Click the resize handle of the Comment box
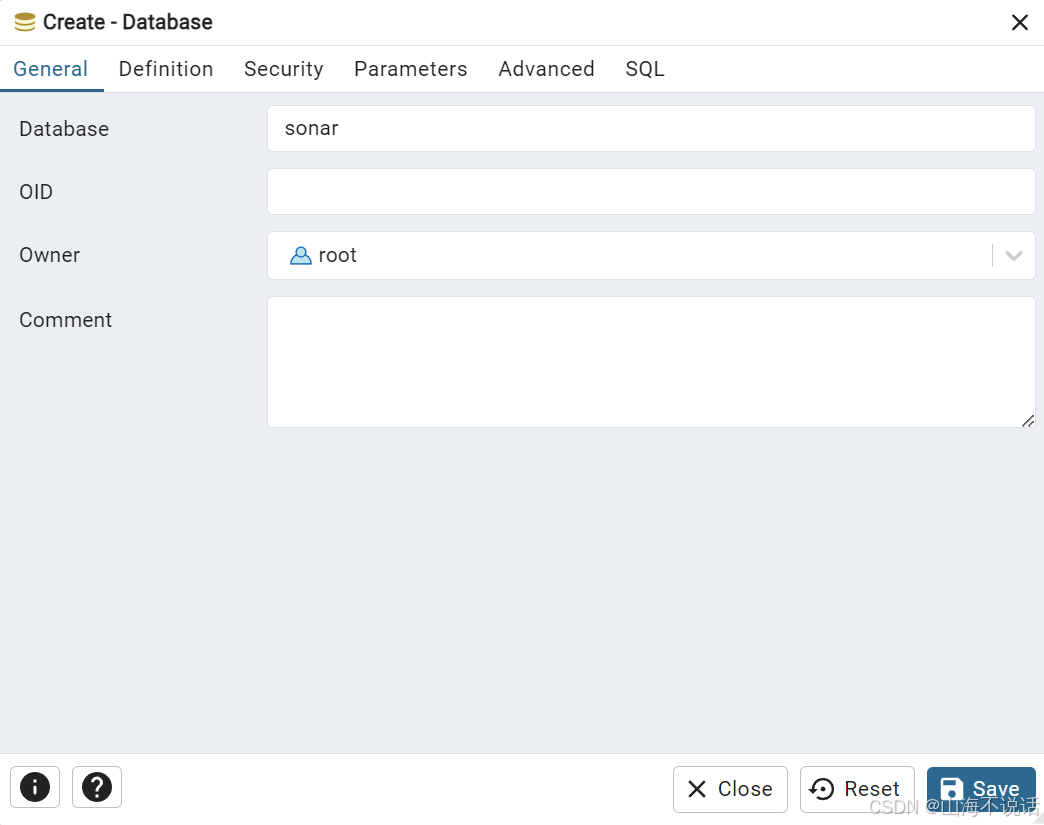The width and height of the screenshot is (1044, 825). [1028, 421]
